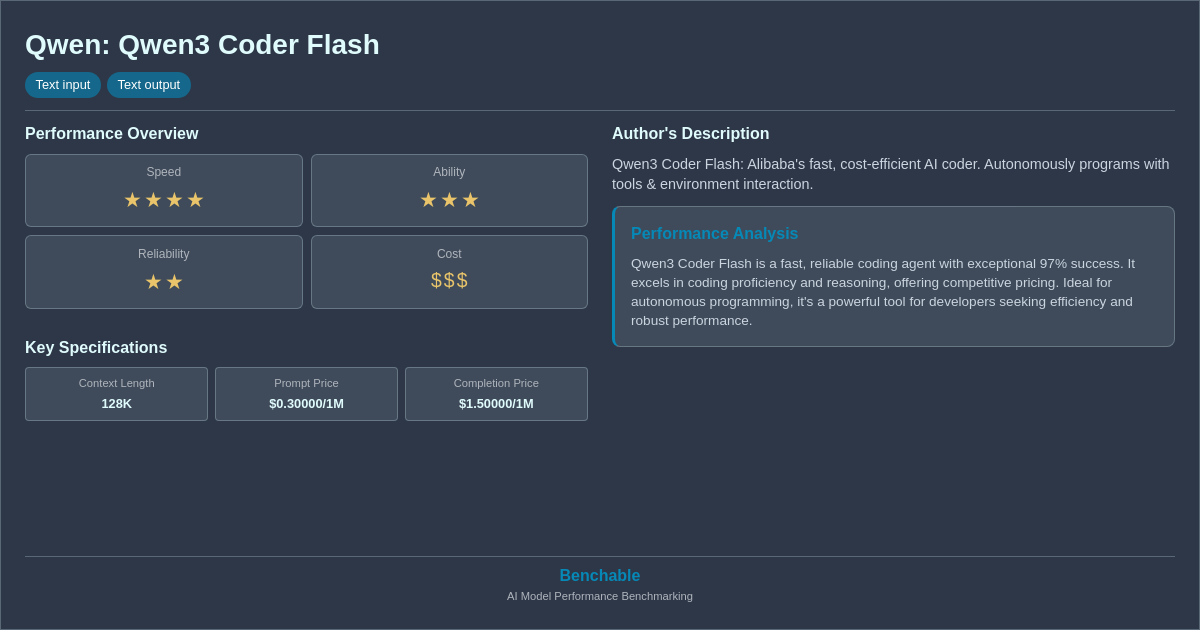The height and width of the screenshot is (630, 1200).
Task: Select the fourth Speed star
Action: tap(196, 200)
